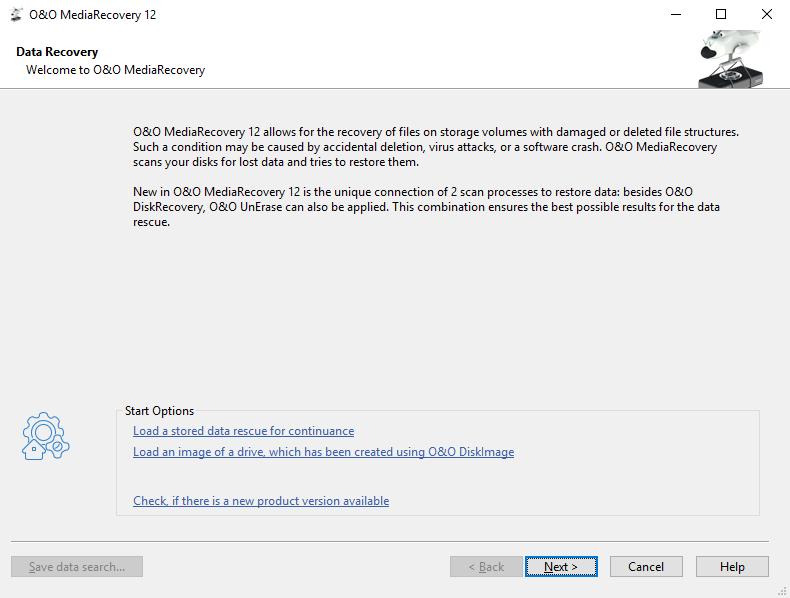Maximize the O&O MediaRecovery window

[721, 15]
